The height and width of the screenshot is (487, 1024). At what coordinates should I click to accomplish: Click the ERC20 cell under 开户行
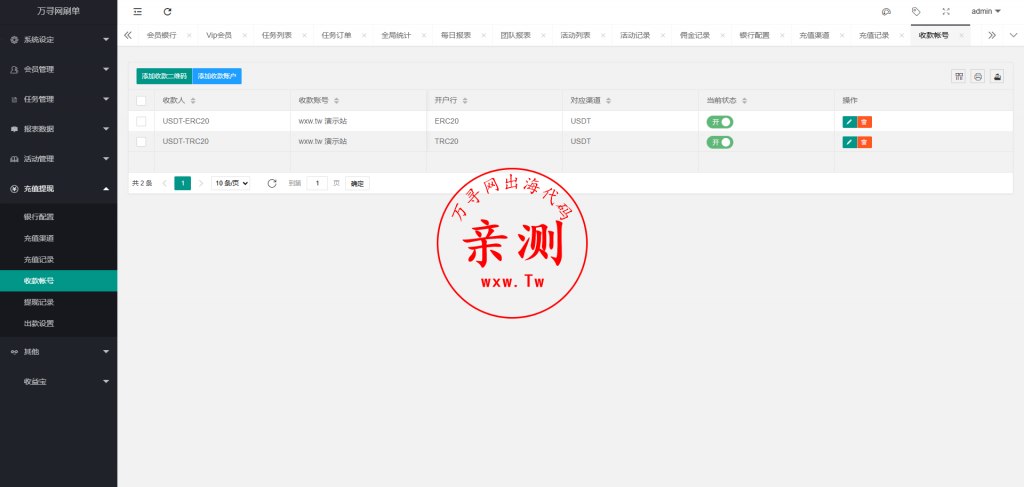point(494,121)
